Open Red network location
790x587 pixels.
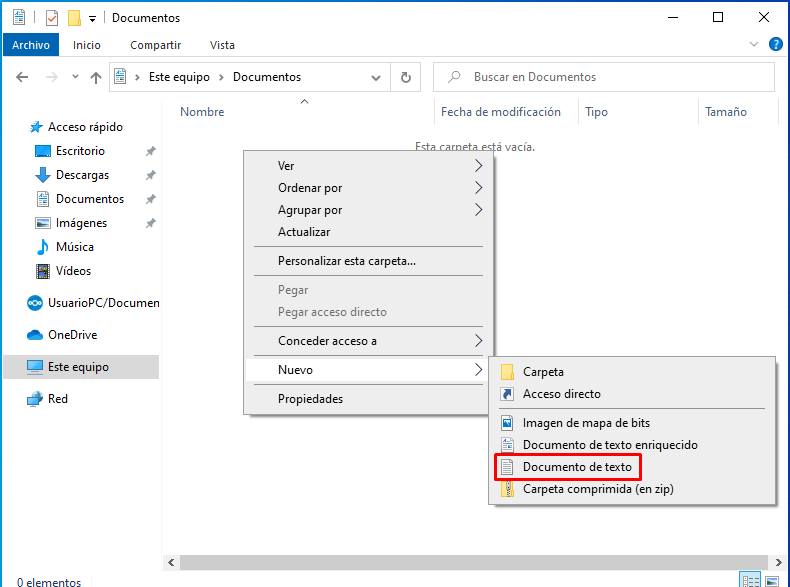coord(58,399)
